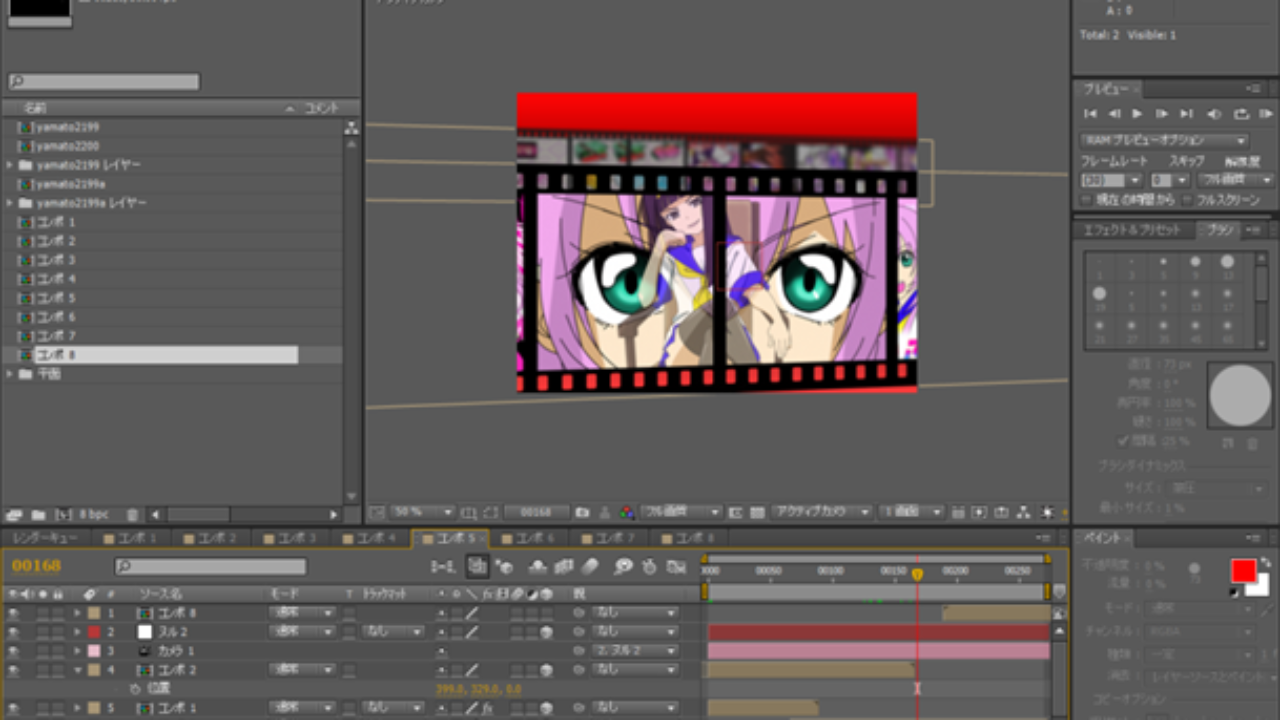Open the アクティブカメラ 3D view dropdown
Screen dimensions: 1280x720
(x=821, y=512)
